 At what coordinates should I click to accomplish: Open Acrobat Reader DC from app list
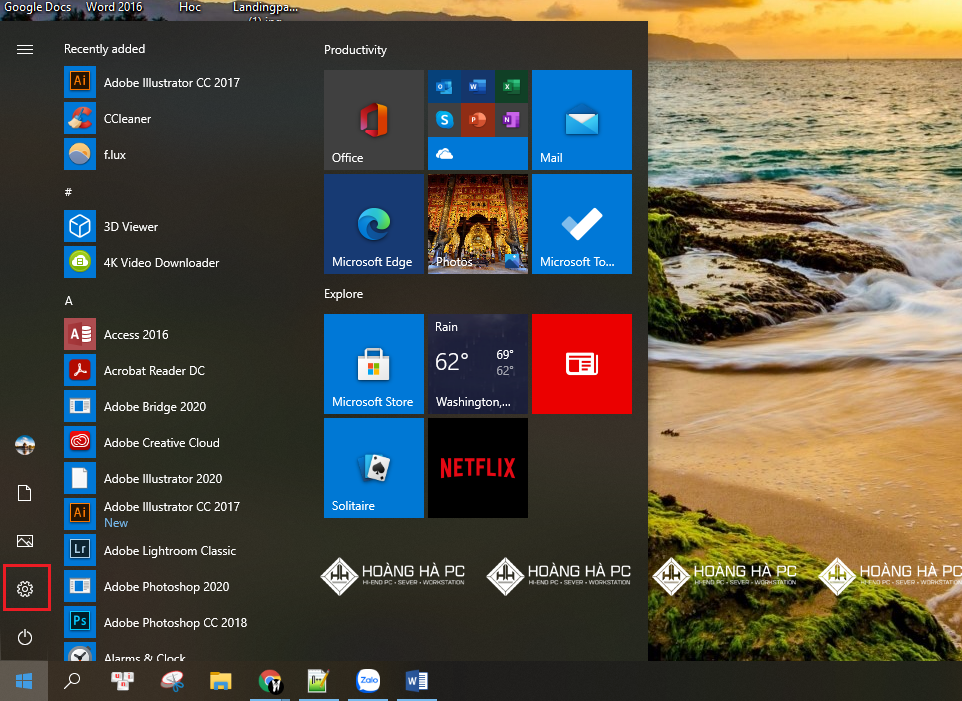[x=155, y=370]
